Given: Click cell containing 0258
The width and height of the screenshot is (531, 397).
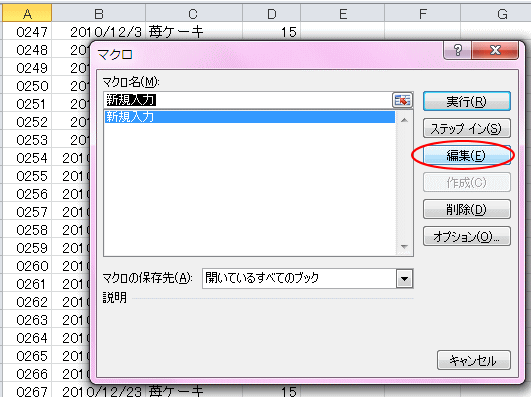Looking at the screenshot, I should click(27, 230).
